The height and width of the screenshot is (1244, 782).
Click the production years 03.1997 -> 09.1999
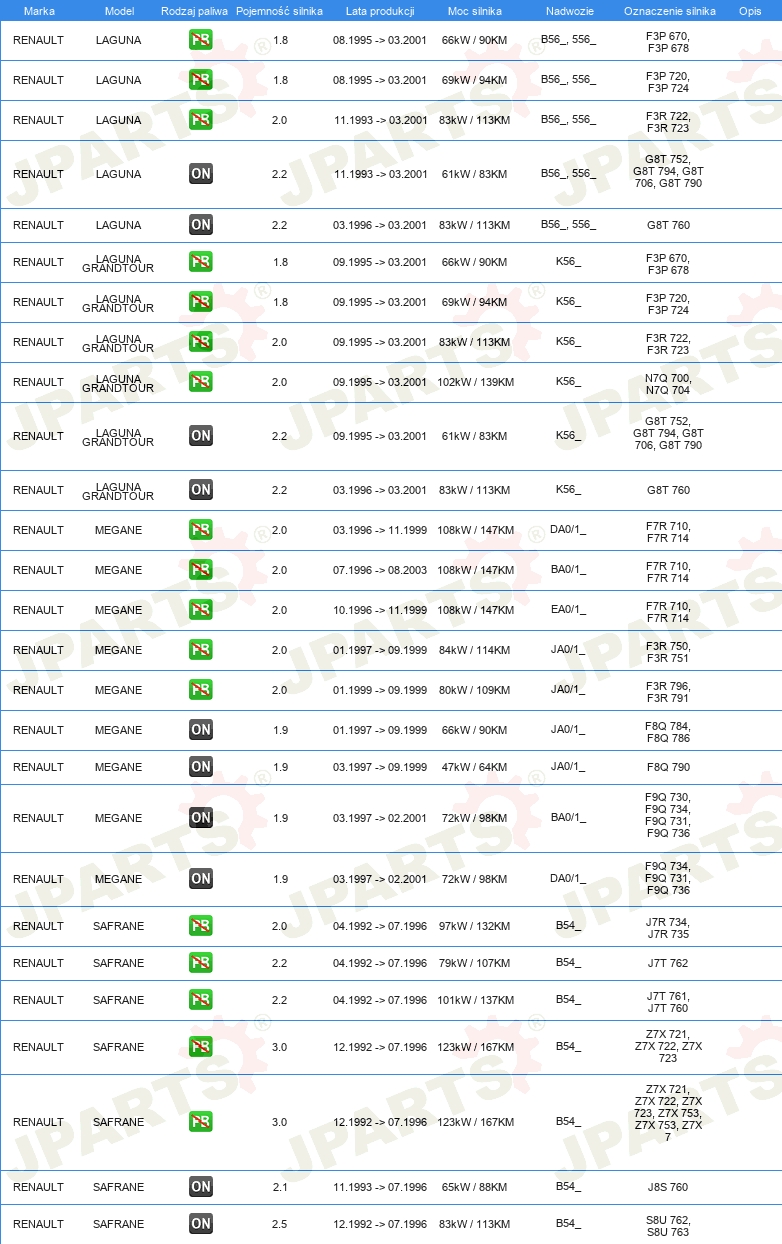pyautogui.click(x=380, y=767)
